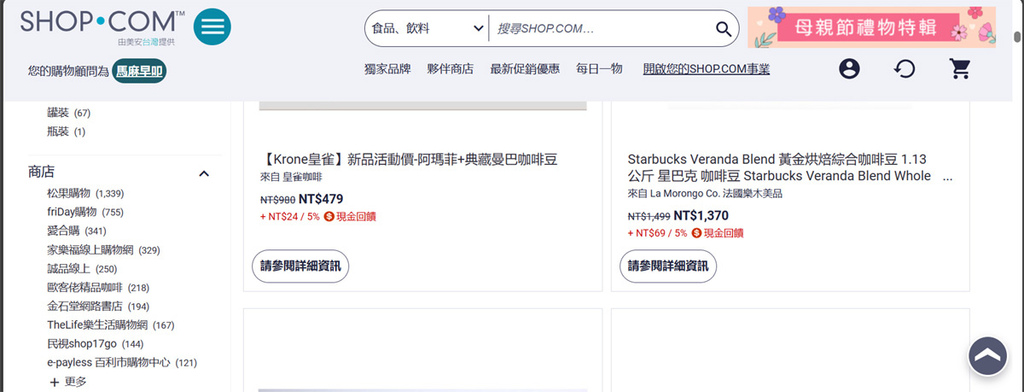Expand 更多 stores list
This screenshot has height=392, width=1024.
pyautogui.click(x=68, y=382)
